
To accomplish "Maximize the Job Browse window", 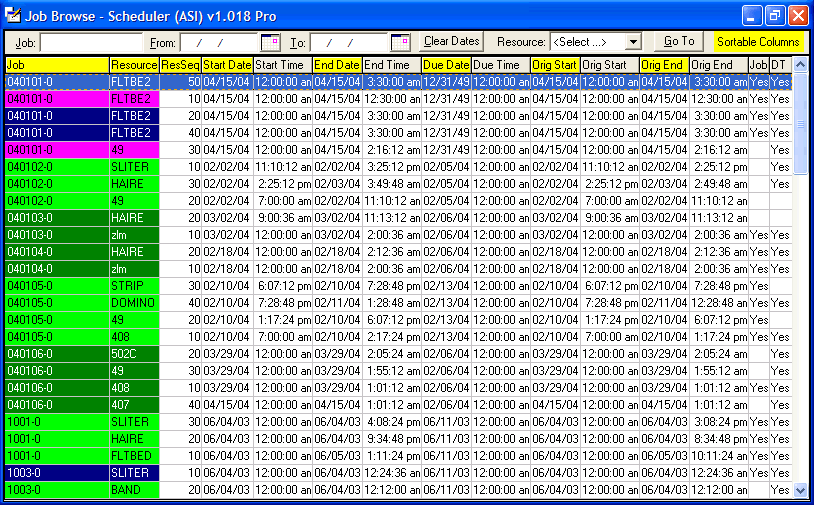I will 775,15.
